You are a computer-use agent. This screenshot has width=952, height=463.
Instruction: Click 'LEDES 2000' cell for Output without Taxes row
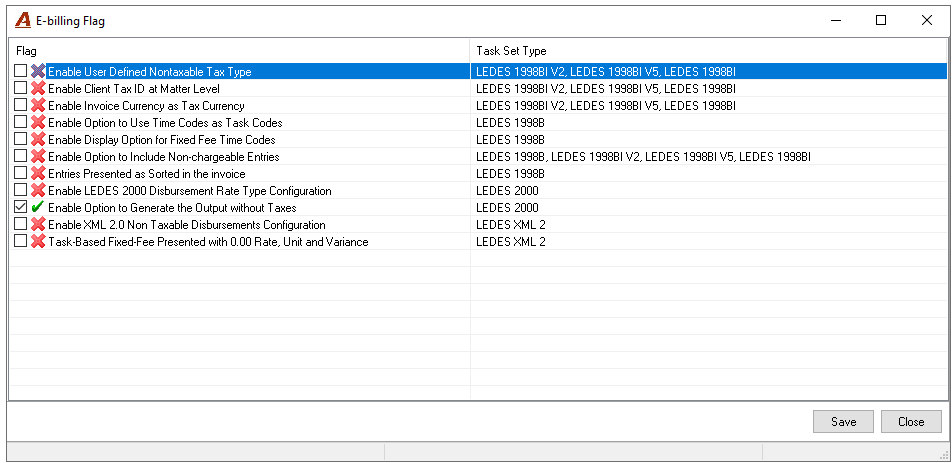pyautogui.click(x=709, y=208)
